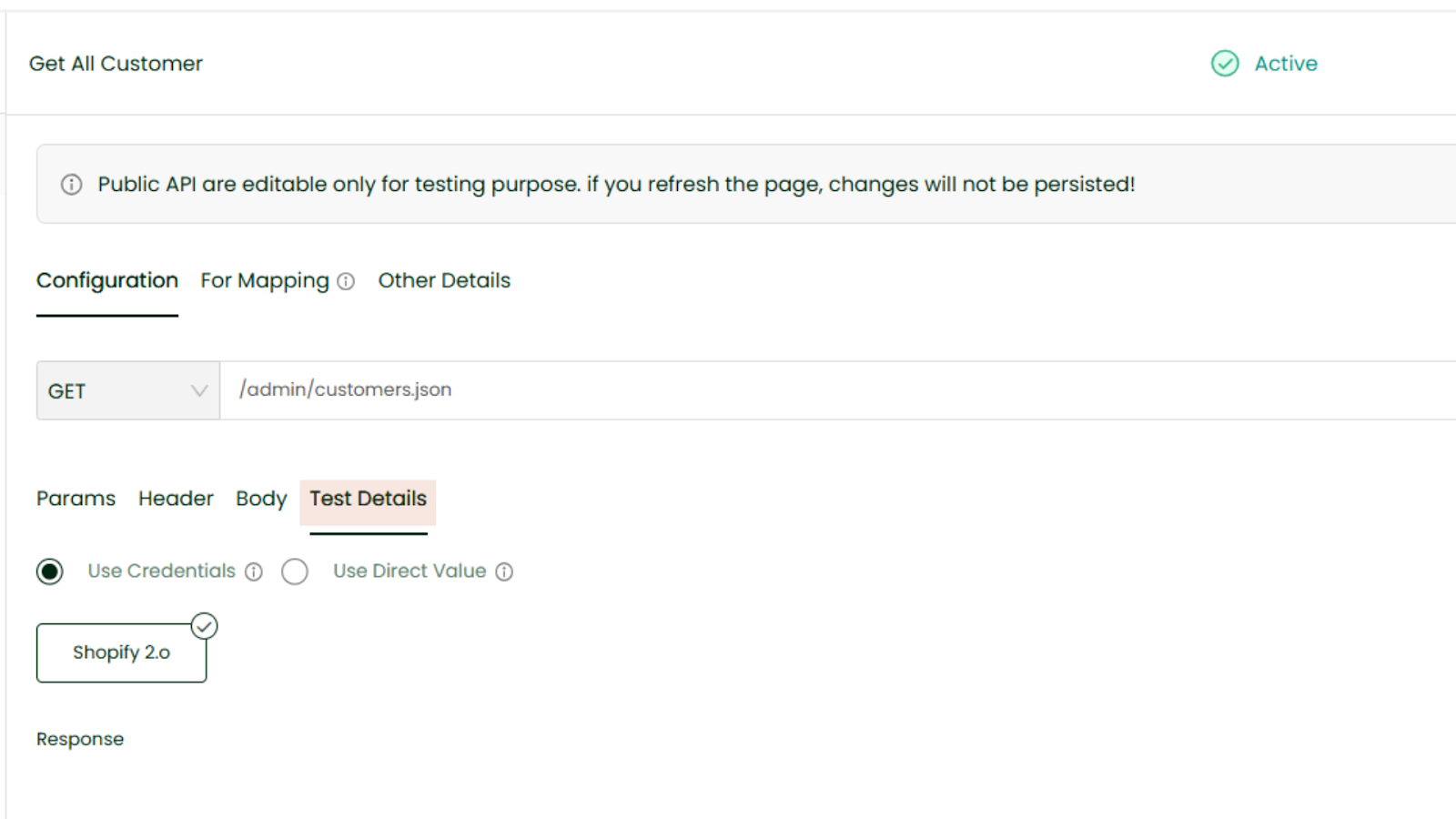Switch to the Header tab

(x=176, y=499)
